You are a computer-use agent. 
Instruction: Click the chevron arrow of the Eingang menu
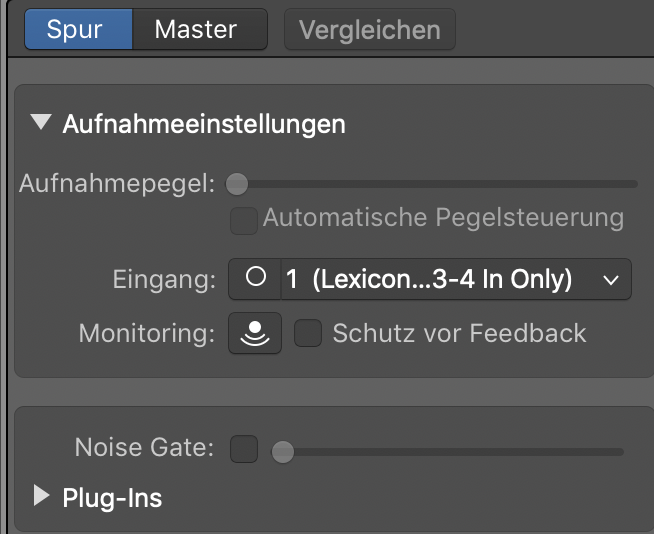click(x=611, y=281)
